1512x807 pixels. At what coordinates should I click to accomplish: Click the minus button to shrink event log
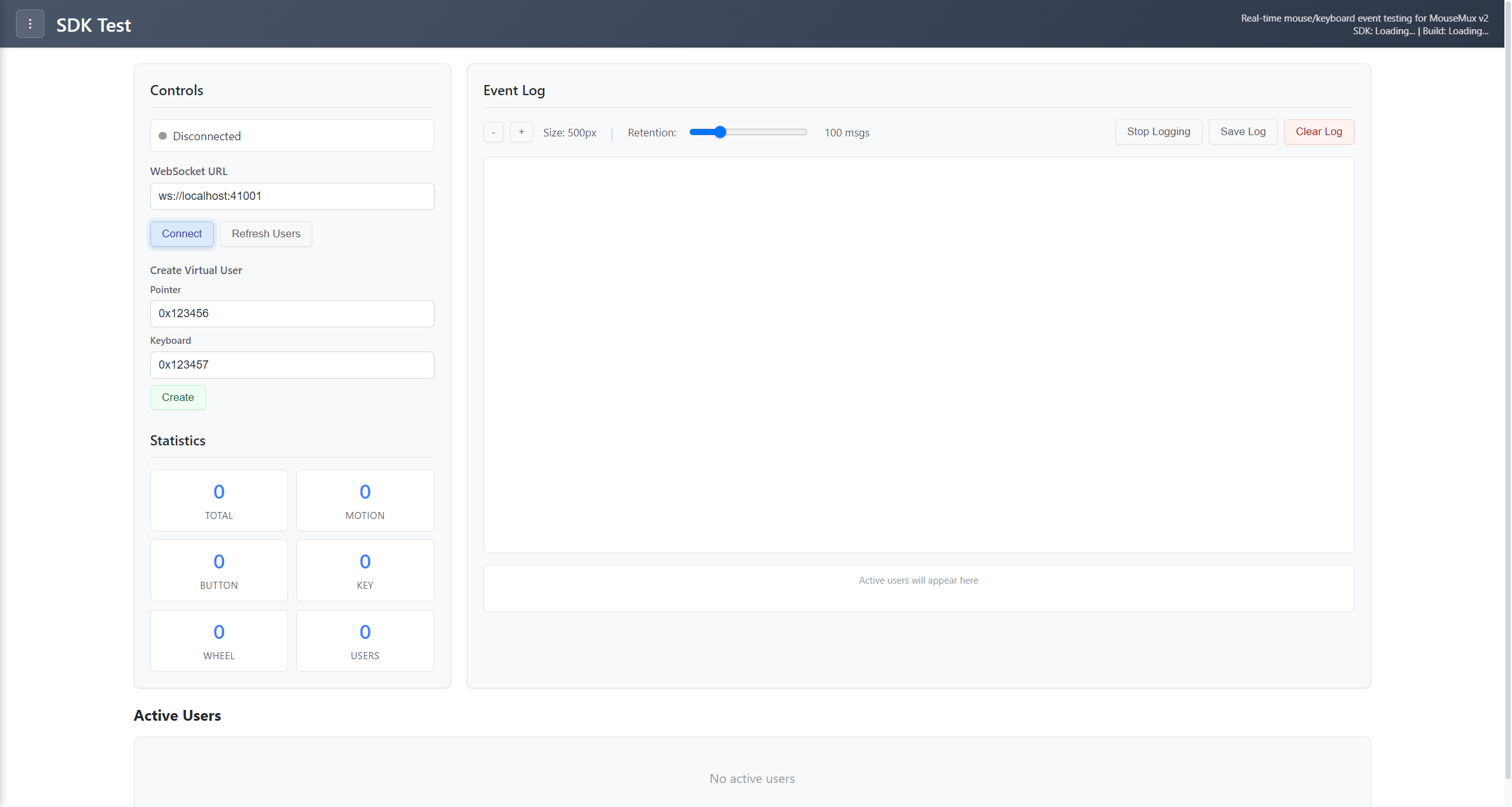click(x=493, y=132)
